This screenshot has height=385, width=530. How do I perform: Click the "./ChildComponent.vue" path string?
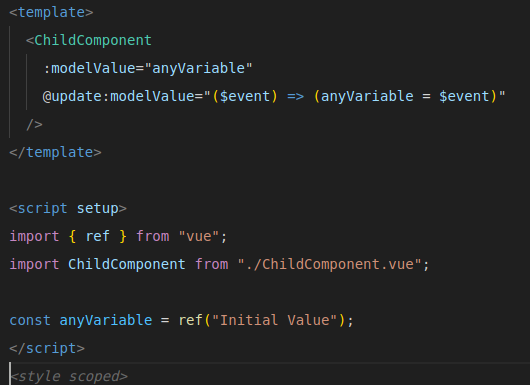coord(330,265)
